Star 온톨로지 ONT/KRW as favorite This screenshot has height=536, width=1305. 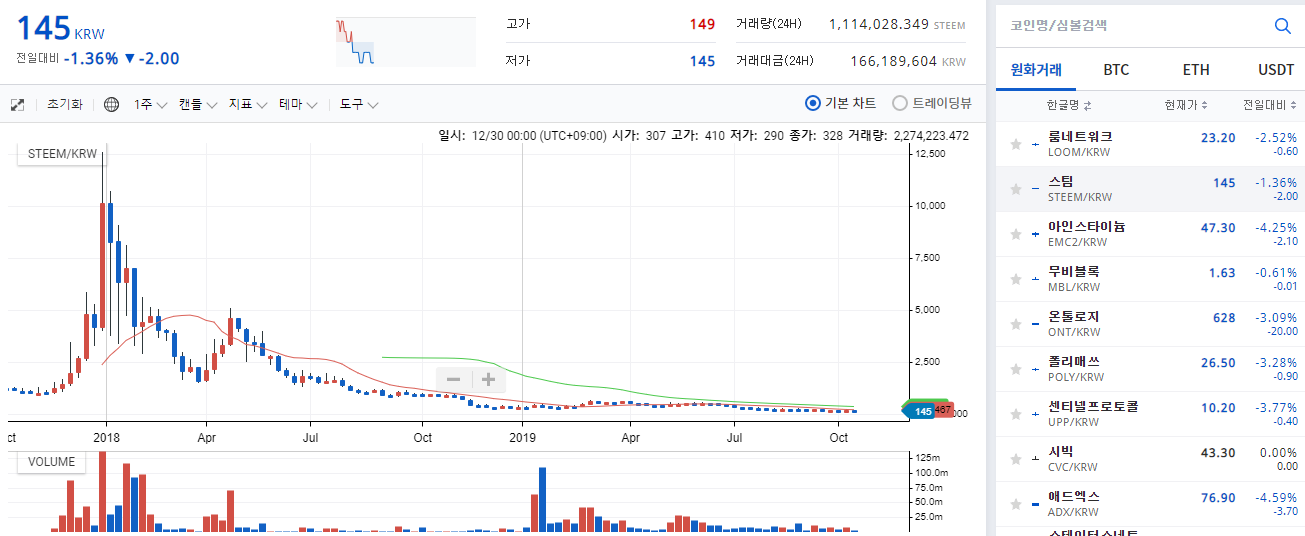[x=1016, y=324]
